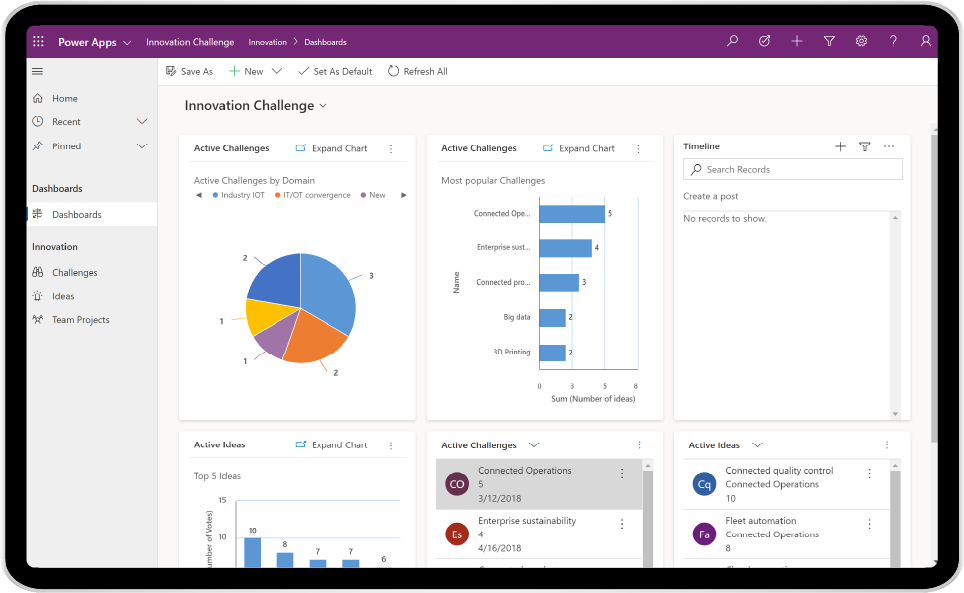
Task: Open the app launcher waffle icon
Action: [39, 42]
